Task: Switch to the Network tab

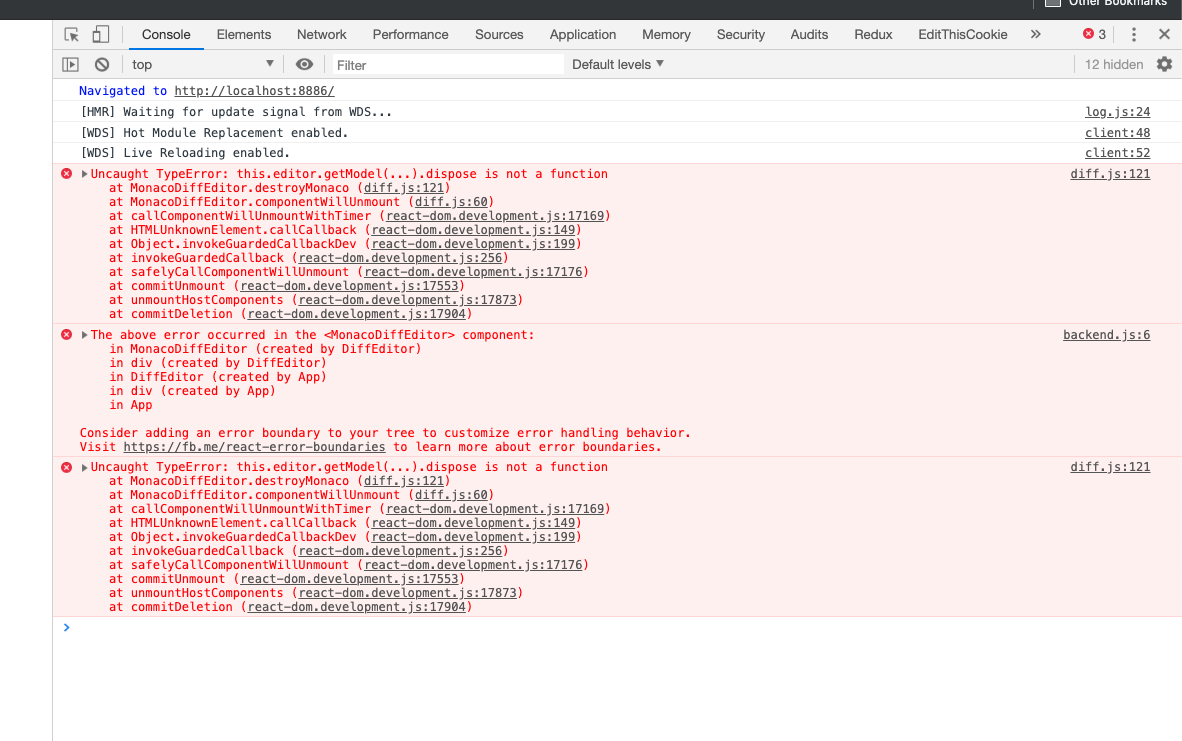Action: pyautogui.click(x=322, y=35)
